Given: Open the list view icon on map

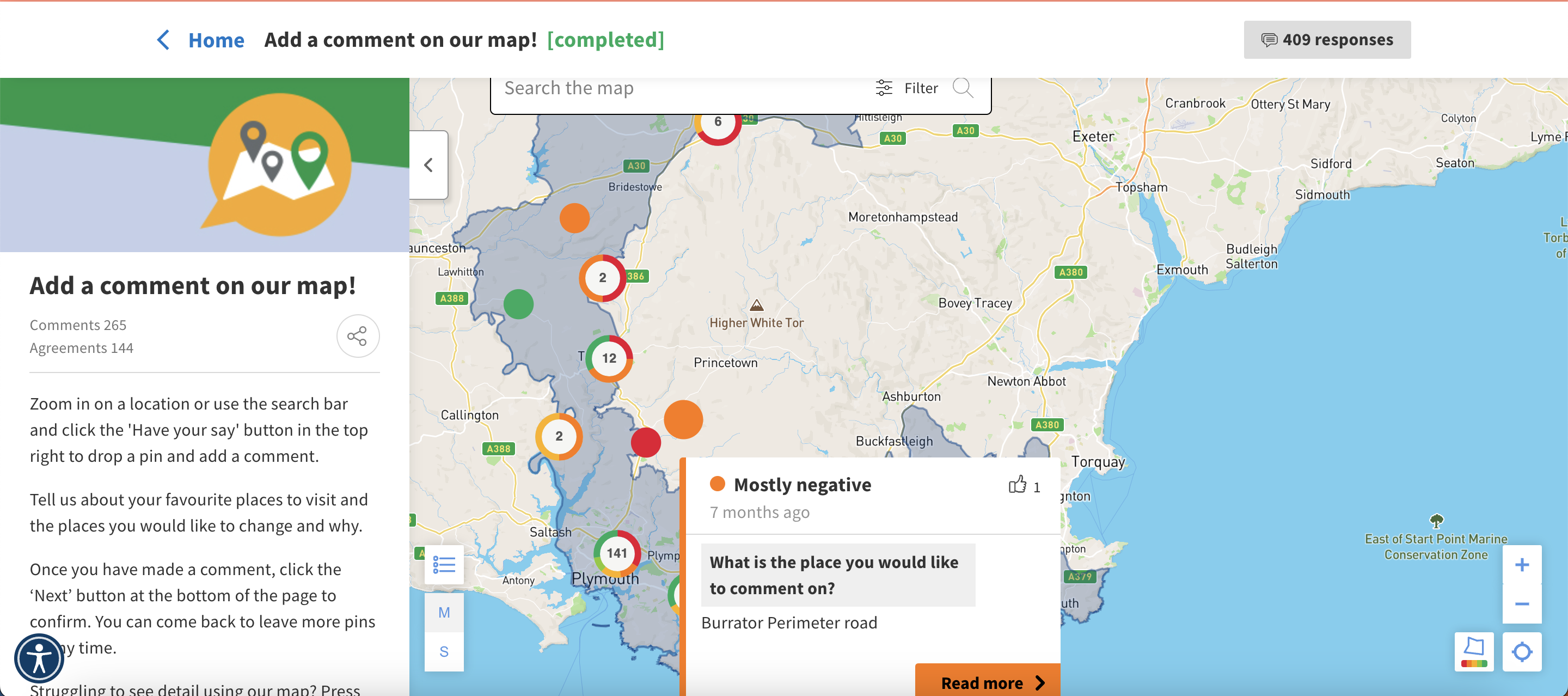Looking at the screenshot, I should 444,564.
